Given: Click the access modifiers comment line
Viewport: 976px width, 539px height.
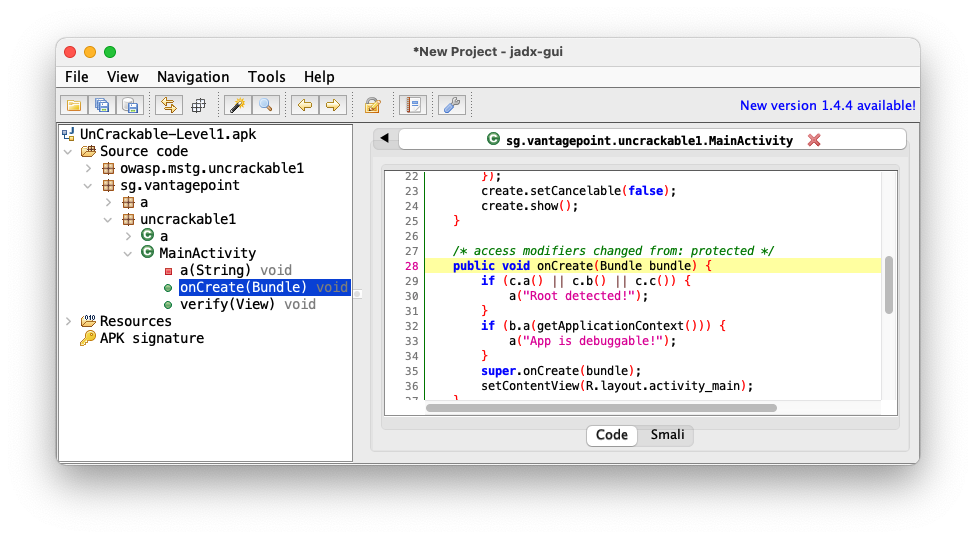Looking at the screenshot, I should [x=613, y=251].
